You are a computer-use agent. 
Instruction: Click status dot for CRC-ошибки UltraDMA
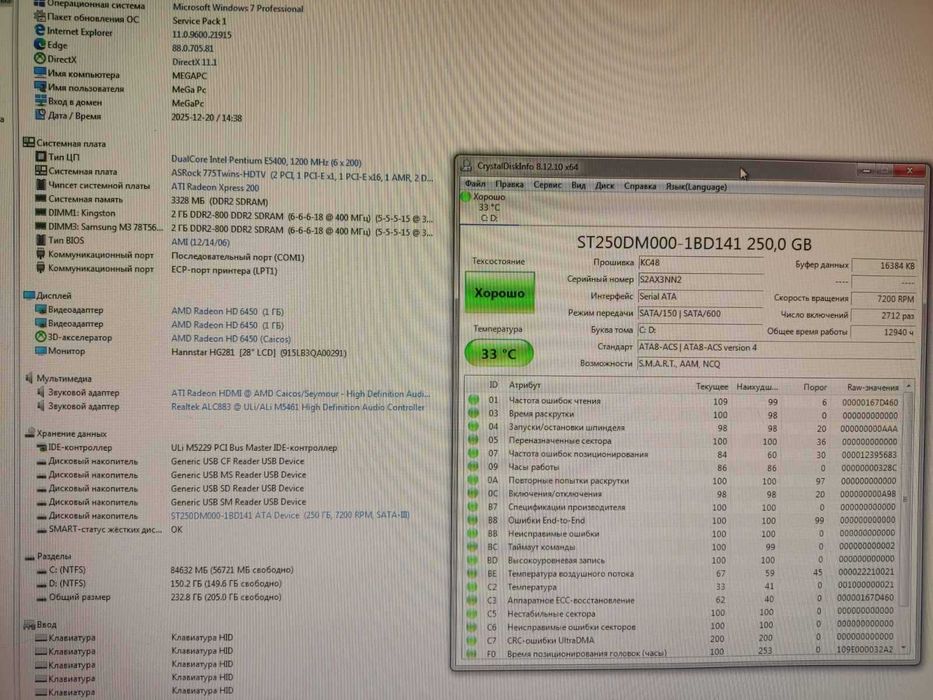tap(472, 640)
